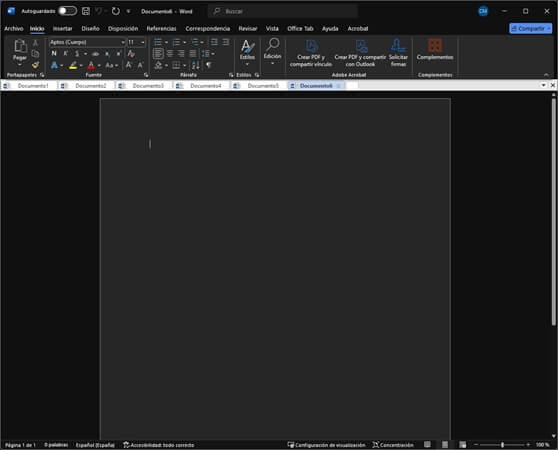Enable Concentración focus mode

coord(393,445)
